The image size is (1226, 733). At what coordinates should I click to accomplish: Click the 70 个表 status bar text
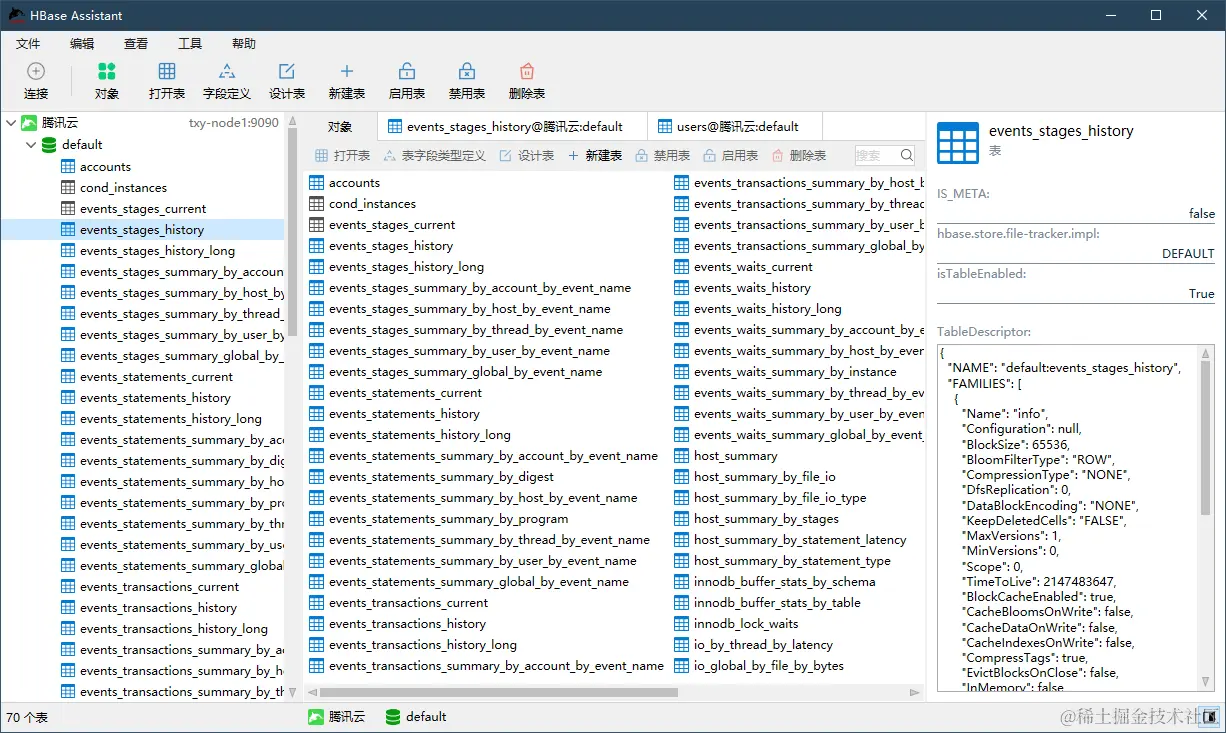[27, 717]
